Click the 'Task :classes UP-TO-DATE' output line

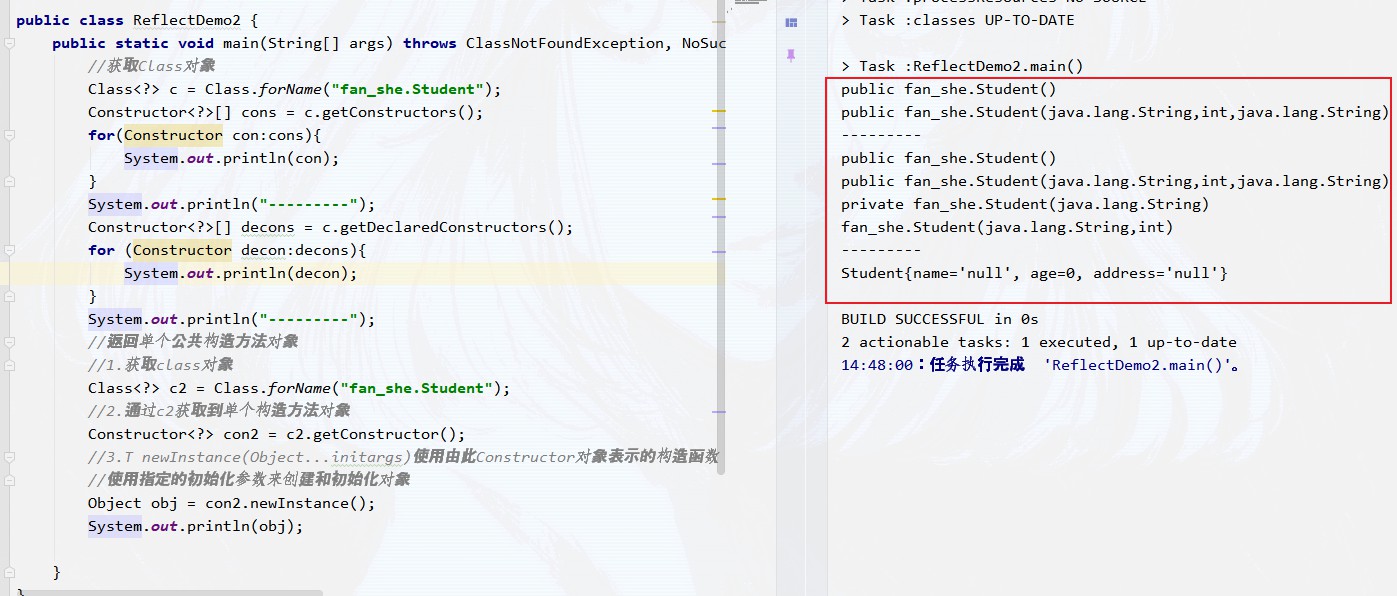pyautogui.click(x=958, y=20)
